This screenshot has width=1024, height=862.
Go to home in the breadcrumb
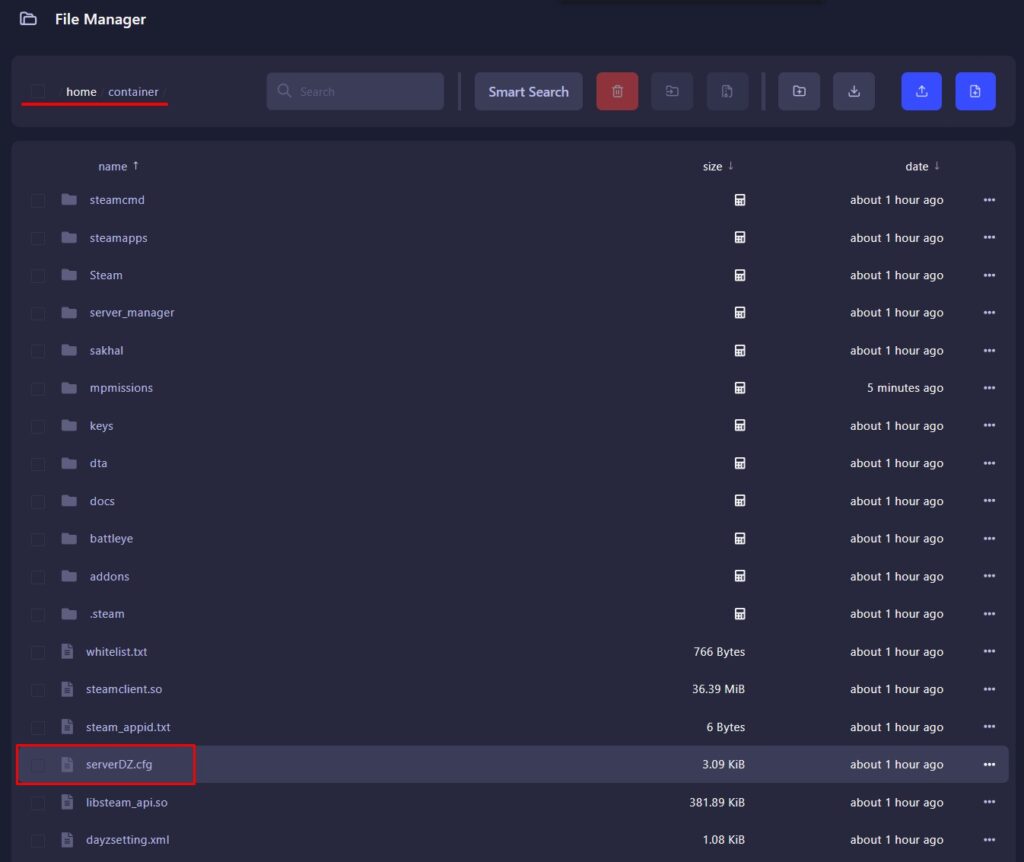tap(81, 92)
